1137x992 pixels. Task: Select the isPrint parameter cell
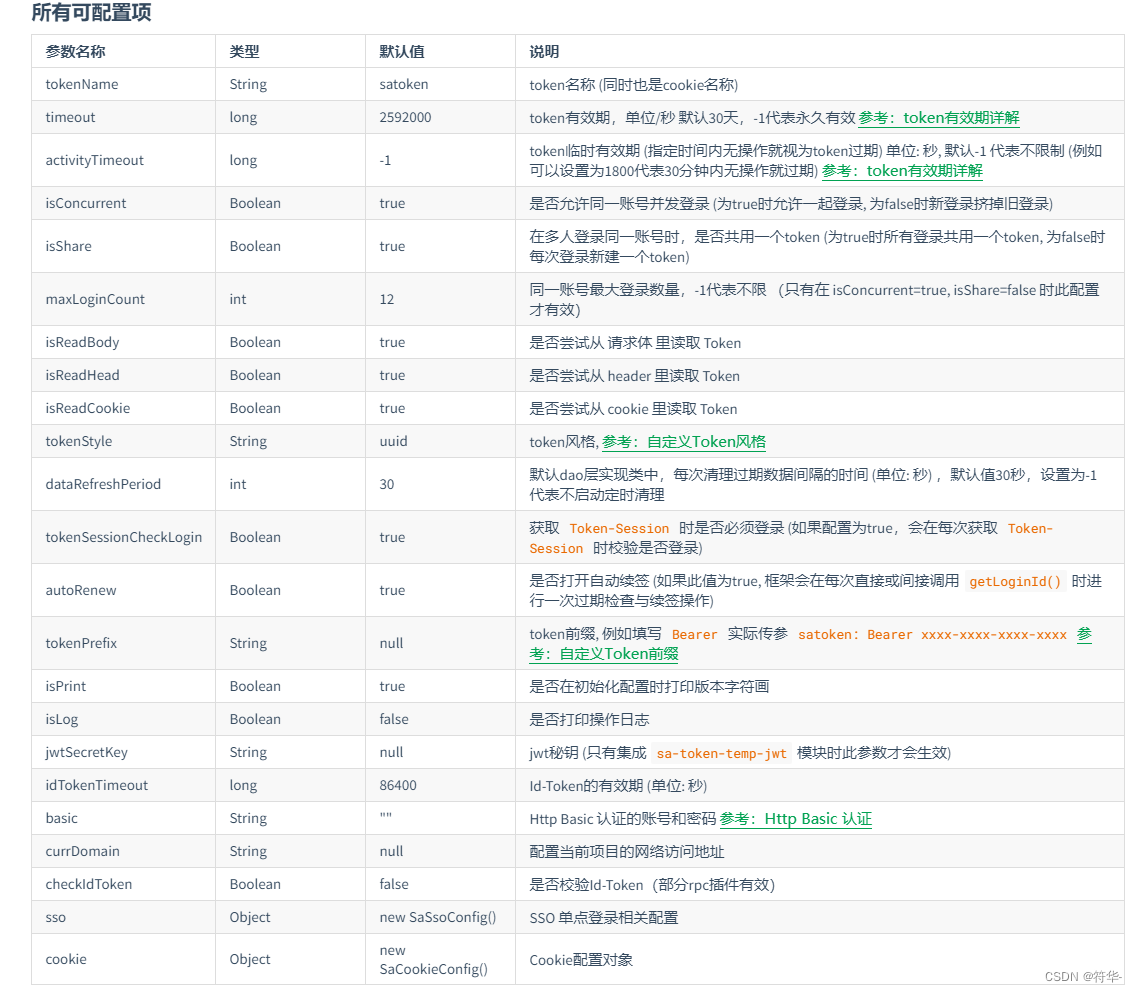[x=123, y=686]
